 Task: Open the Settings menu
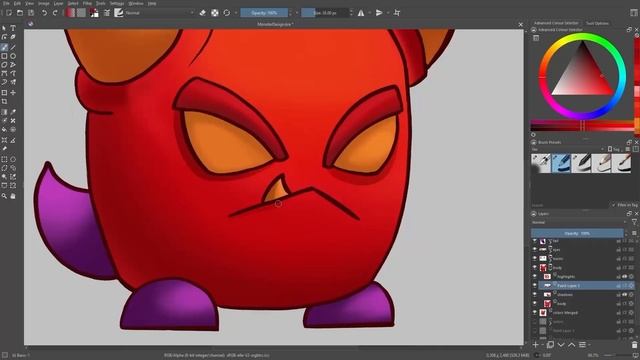point(117,3)
